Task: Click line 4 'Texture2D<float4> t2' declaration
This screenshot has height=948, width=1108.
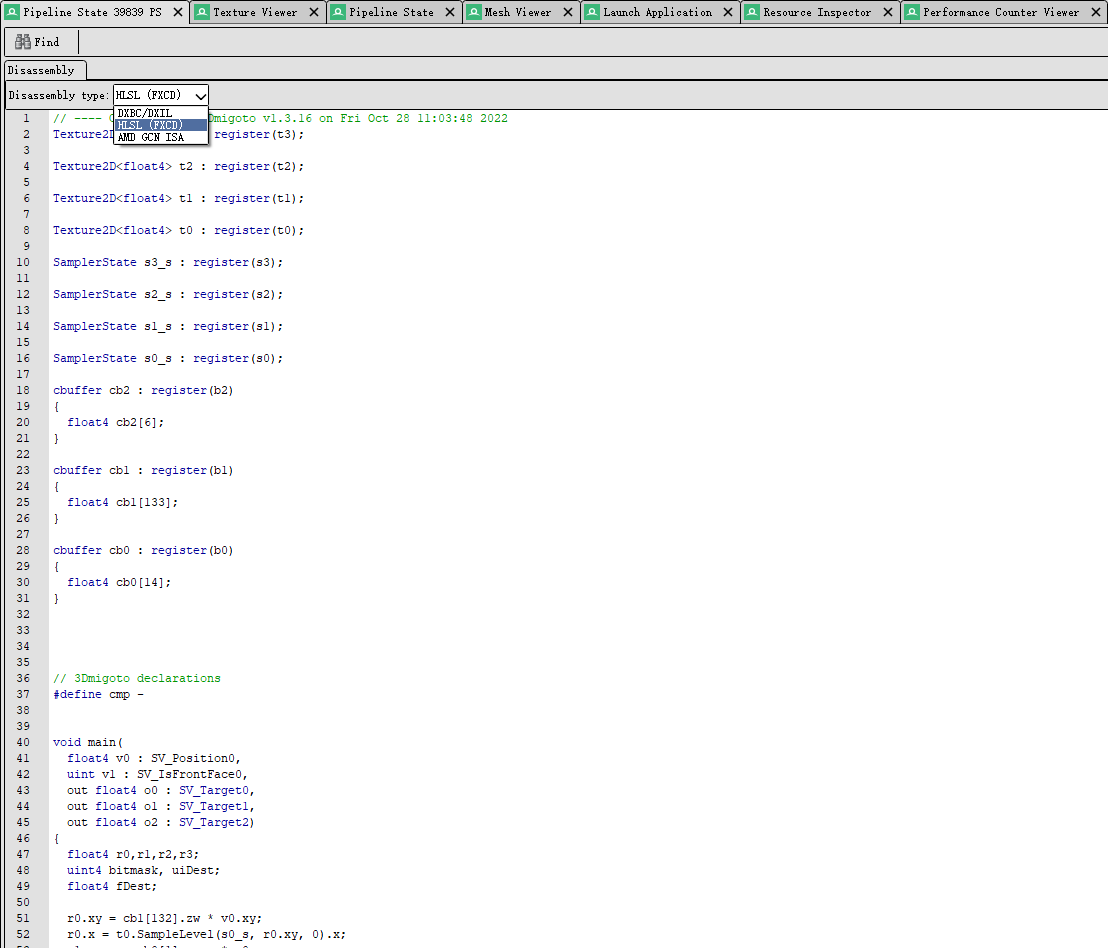Action: 178,166
